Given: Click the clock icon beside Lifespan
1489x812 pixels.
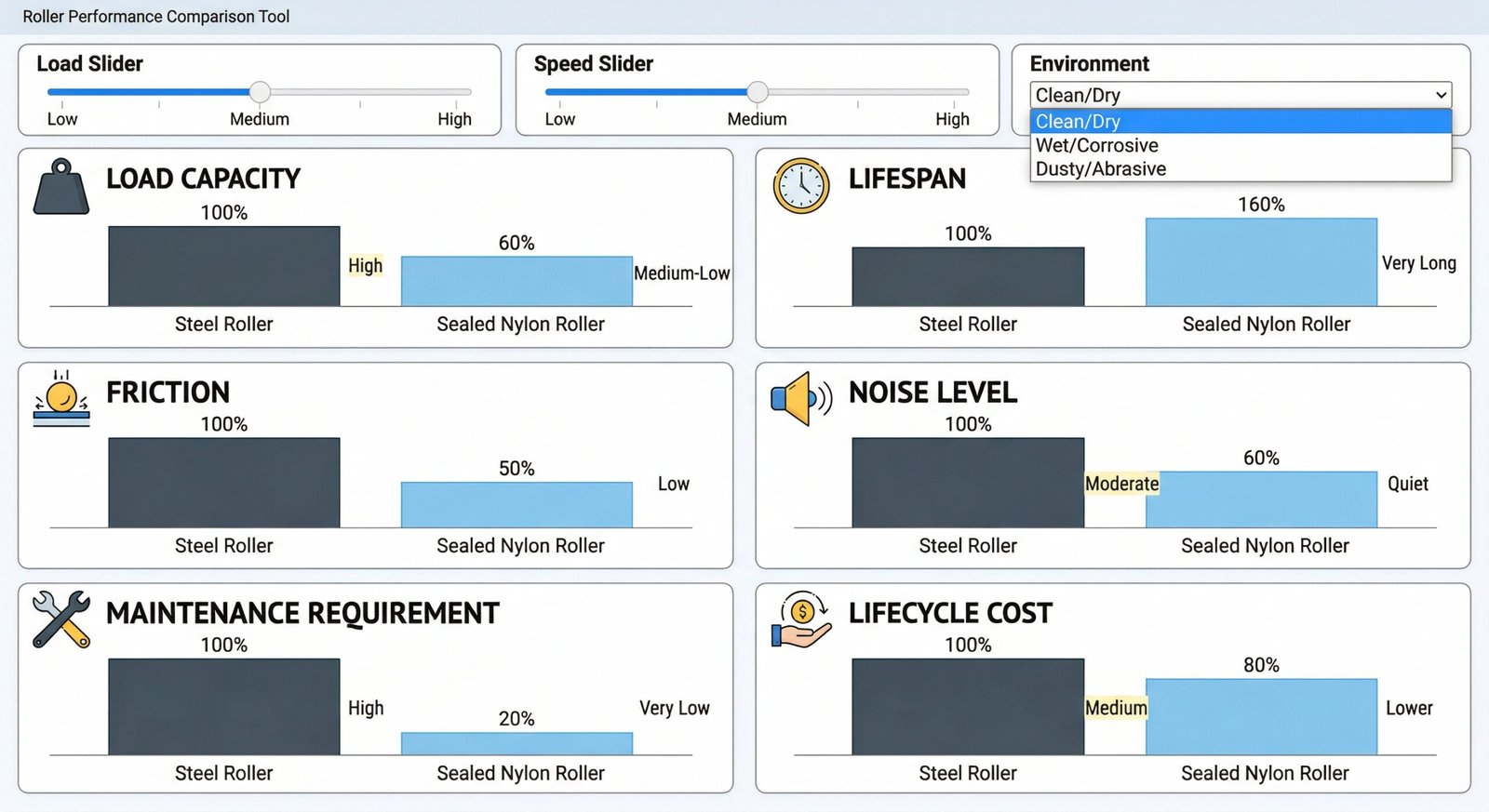Looking at the screenshot, I should pyautogui.click(x=800, y=186).
